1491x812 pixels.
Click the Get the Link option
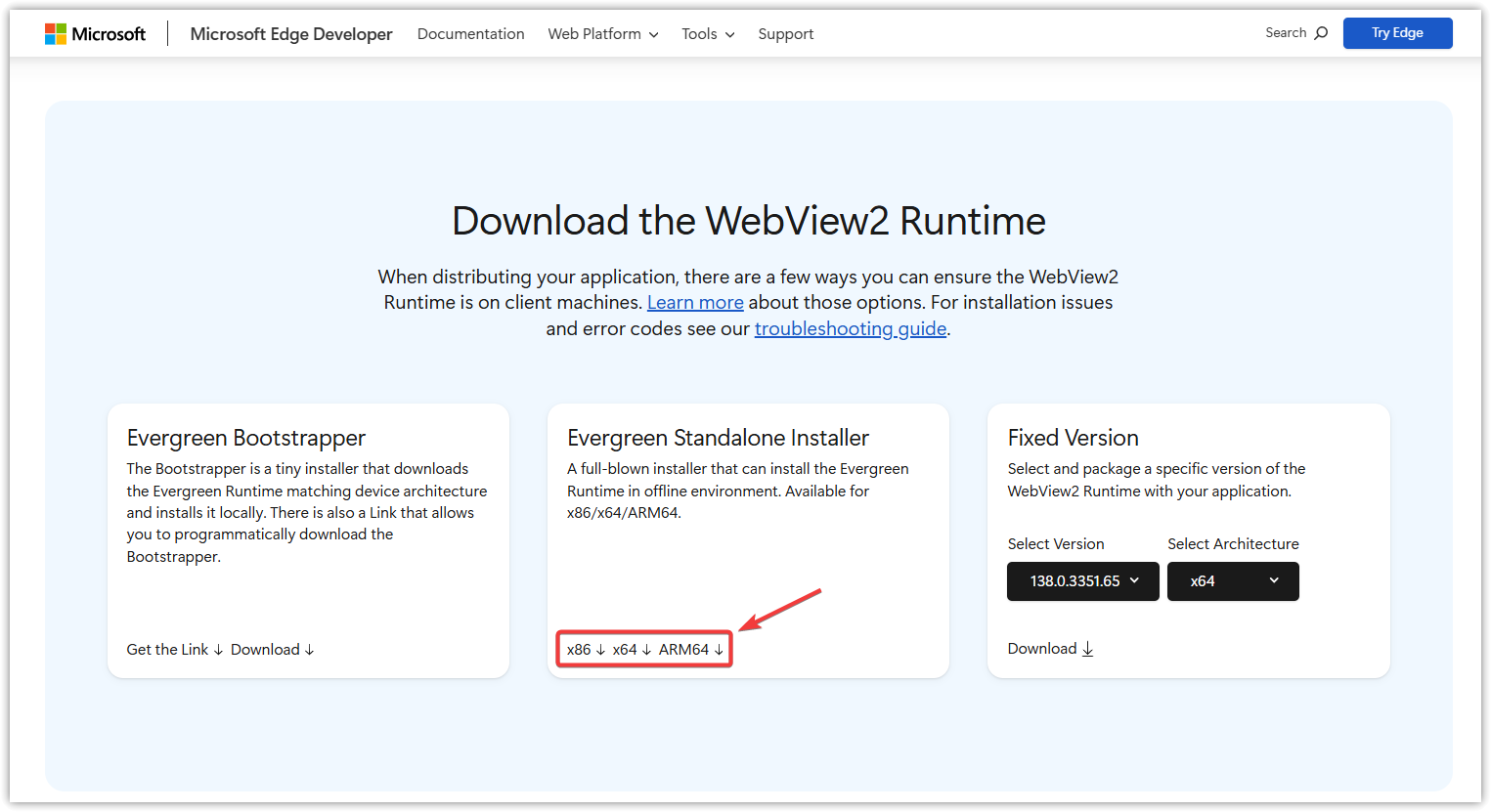coord(166,649)
